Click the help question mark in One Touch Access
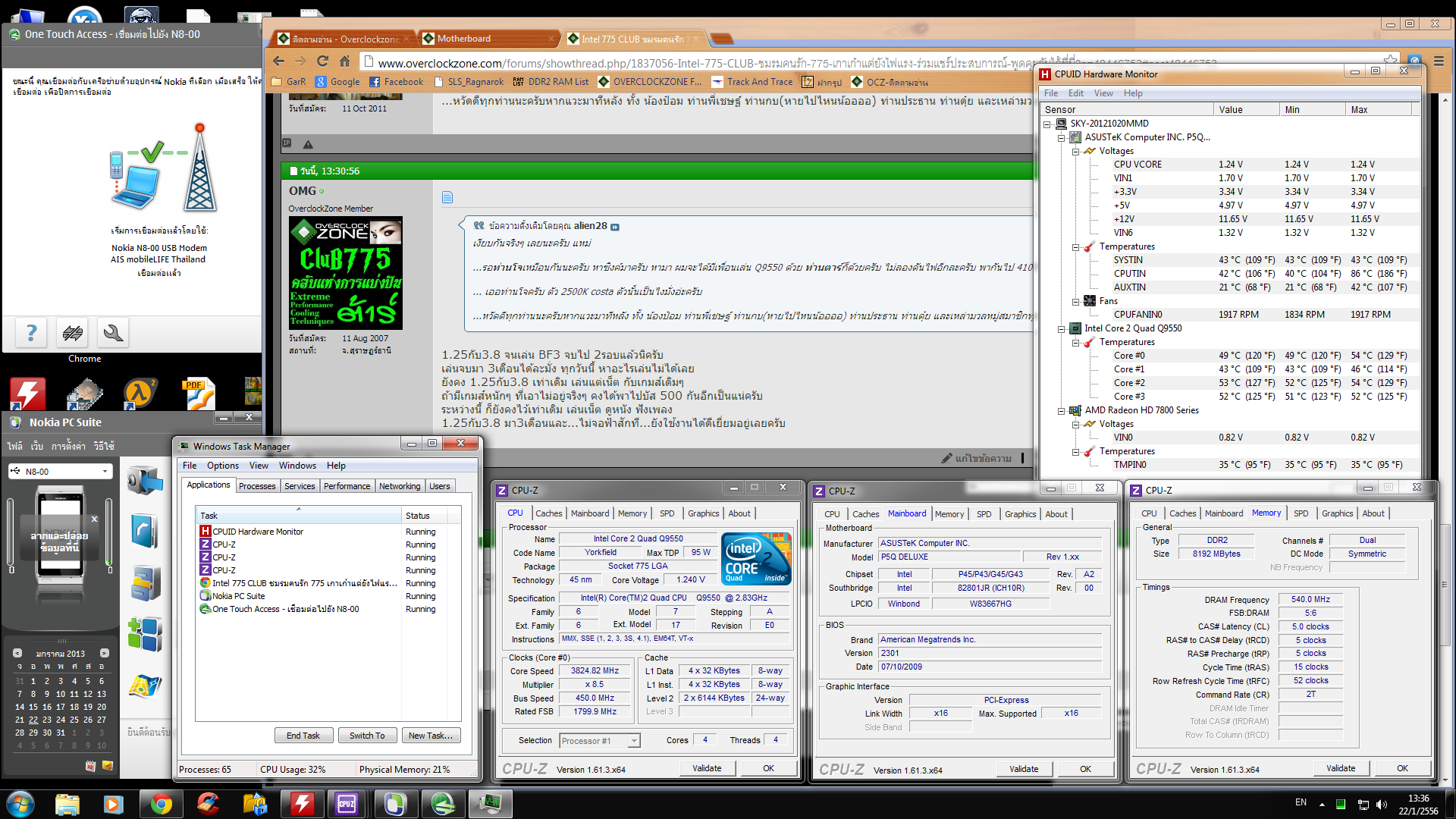 [31, 332]
